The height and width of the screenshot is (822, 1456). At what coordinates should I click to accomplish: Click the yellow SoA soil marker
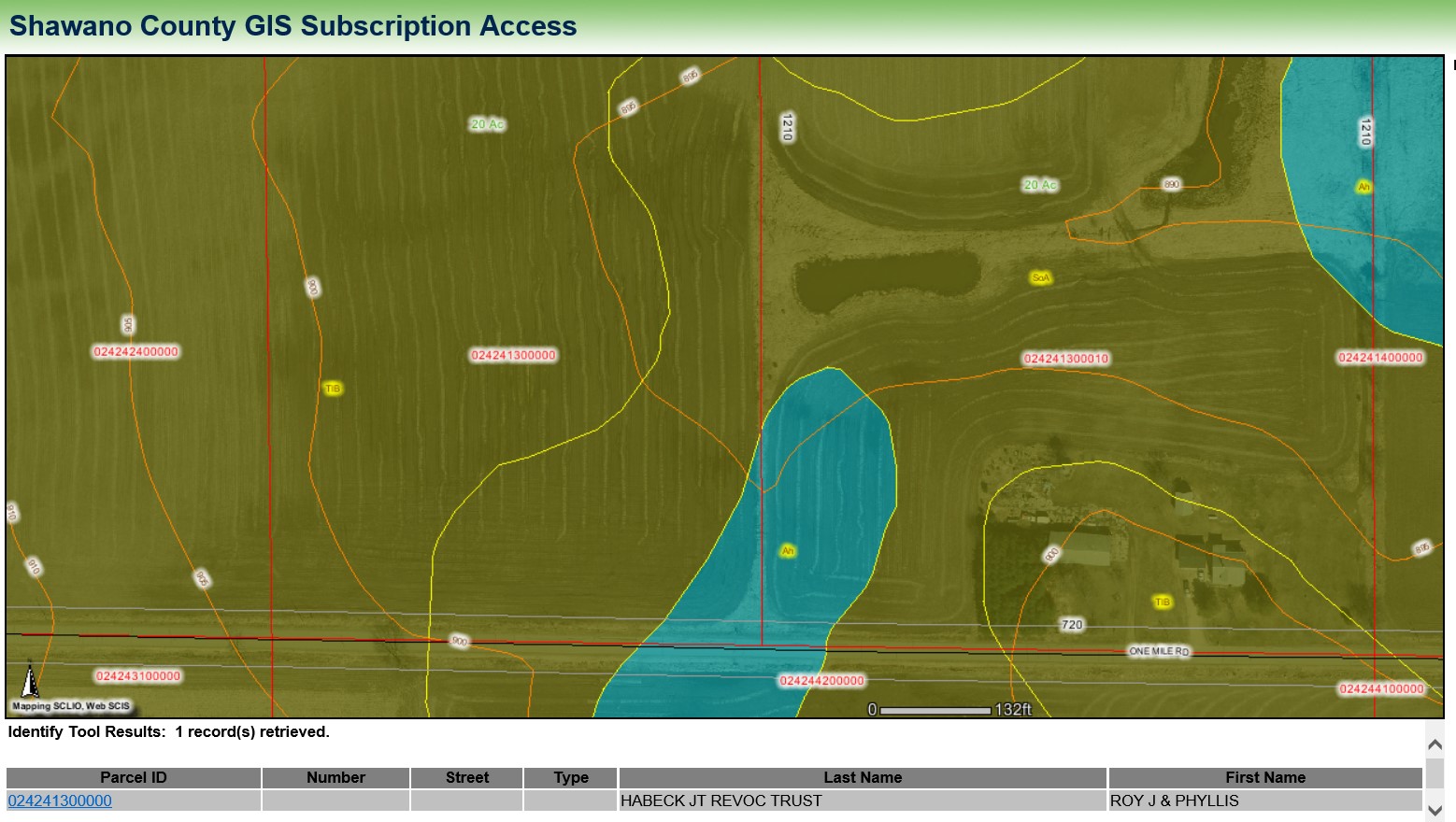[1040, 277]
